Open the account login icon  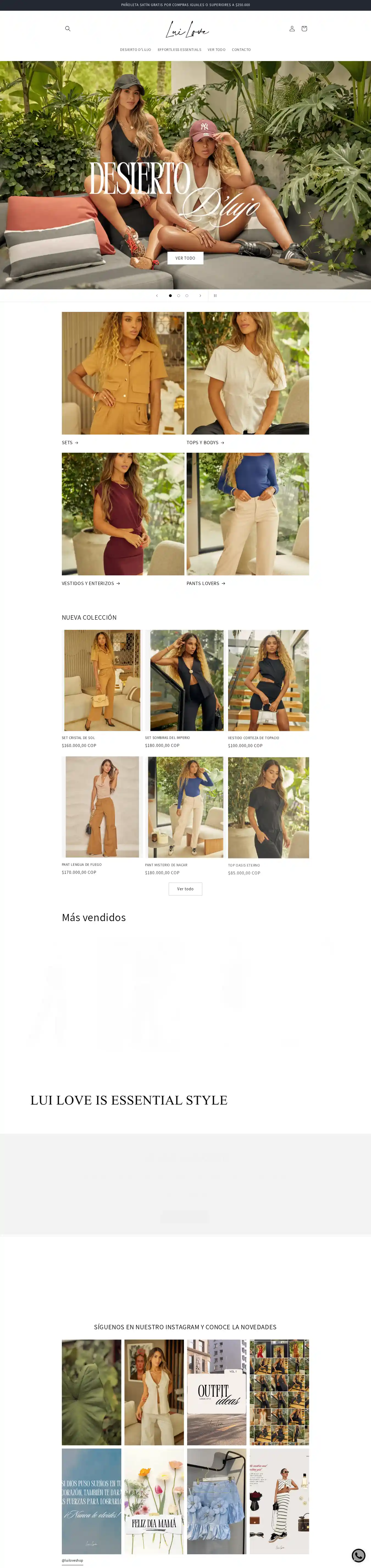(292, 29)
